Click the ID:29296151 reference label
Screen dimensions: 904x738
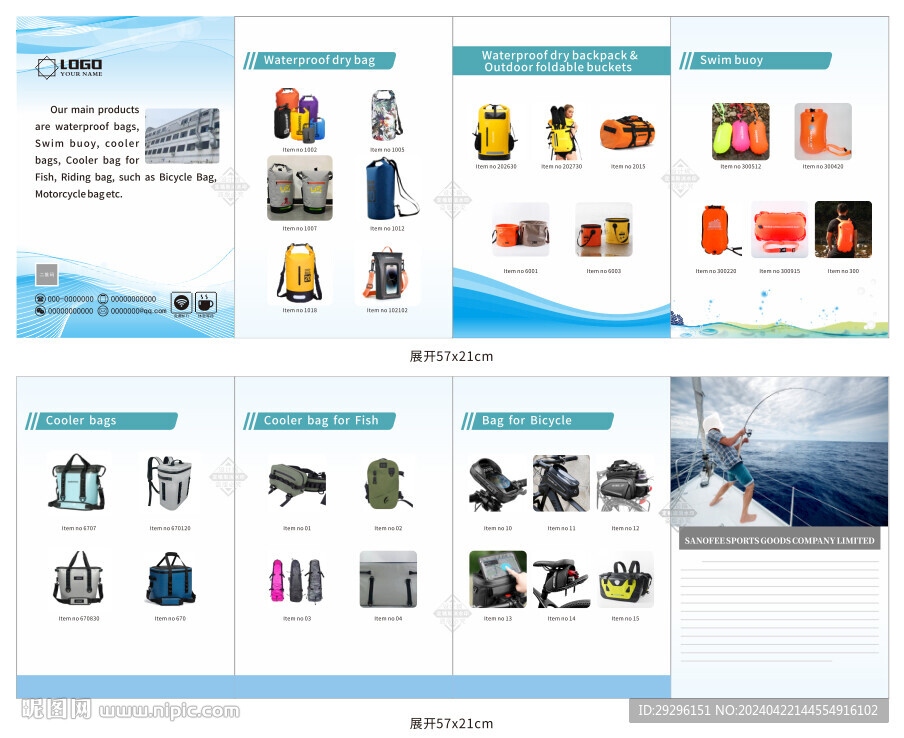675,710
